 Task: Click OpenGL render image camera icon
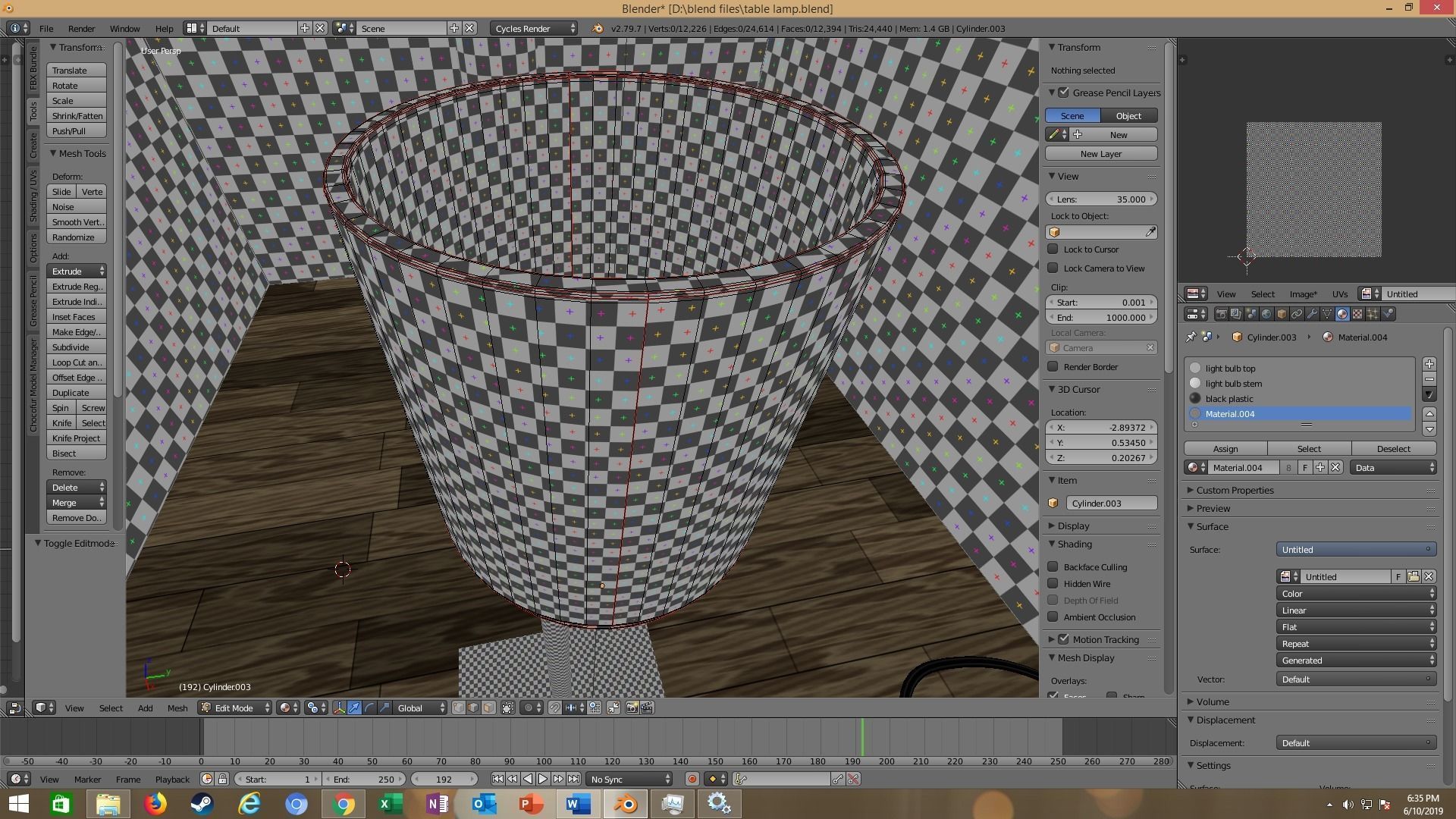632,708
